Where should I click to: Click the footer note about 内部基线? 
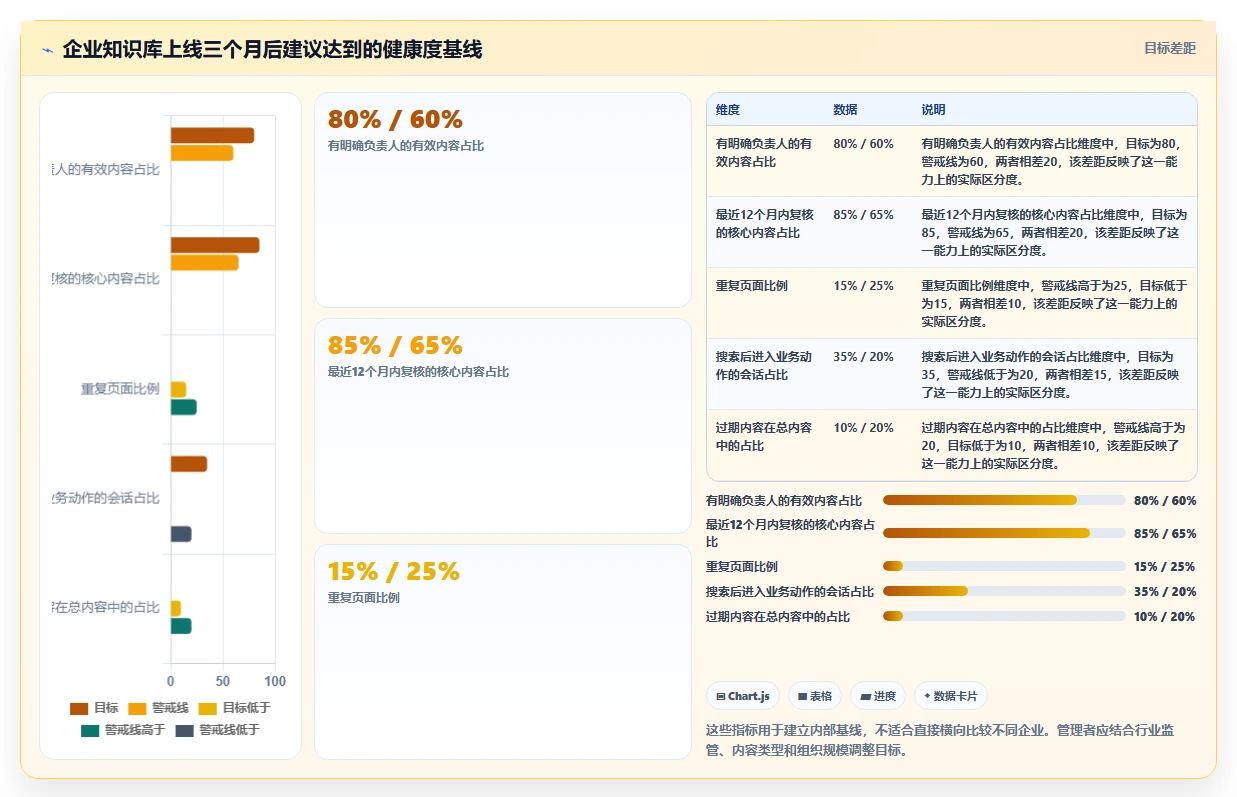tap(940, 740)
